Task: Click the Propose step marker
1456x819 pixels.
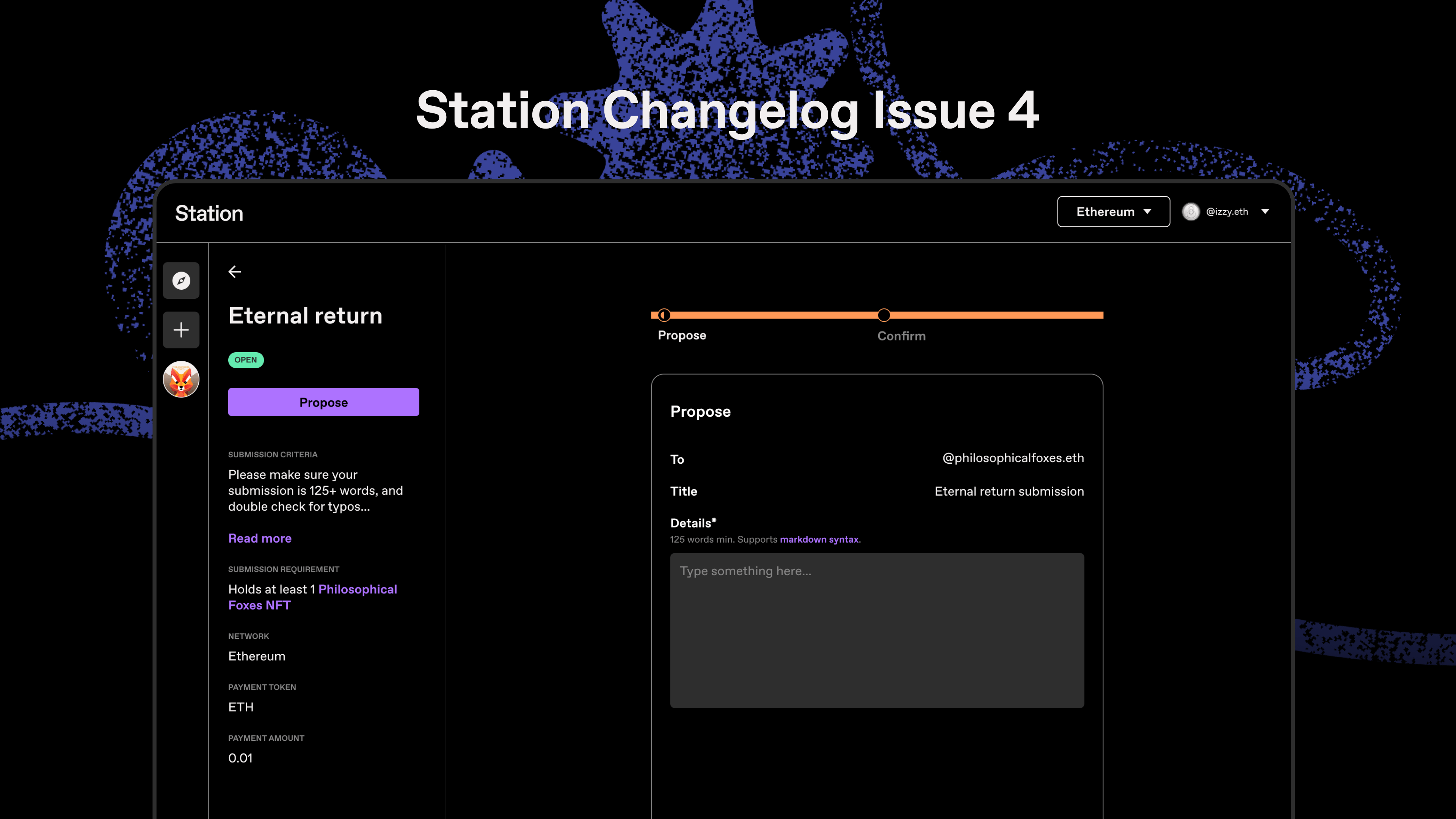Action: (x=664, y=315)
